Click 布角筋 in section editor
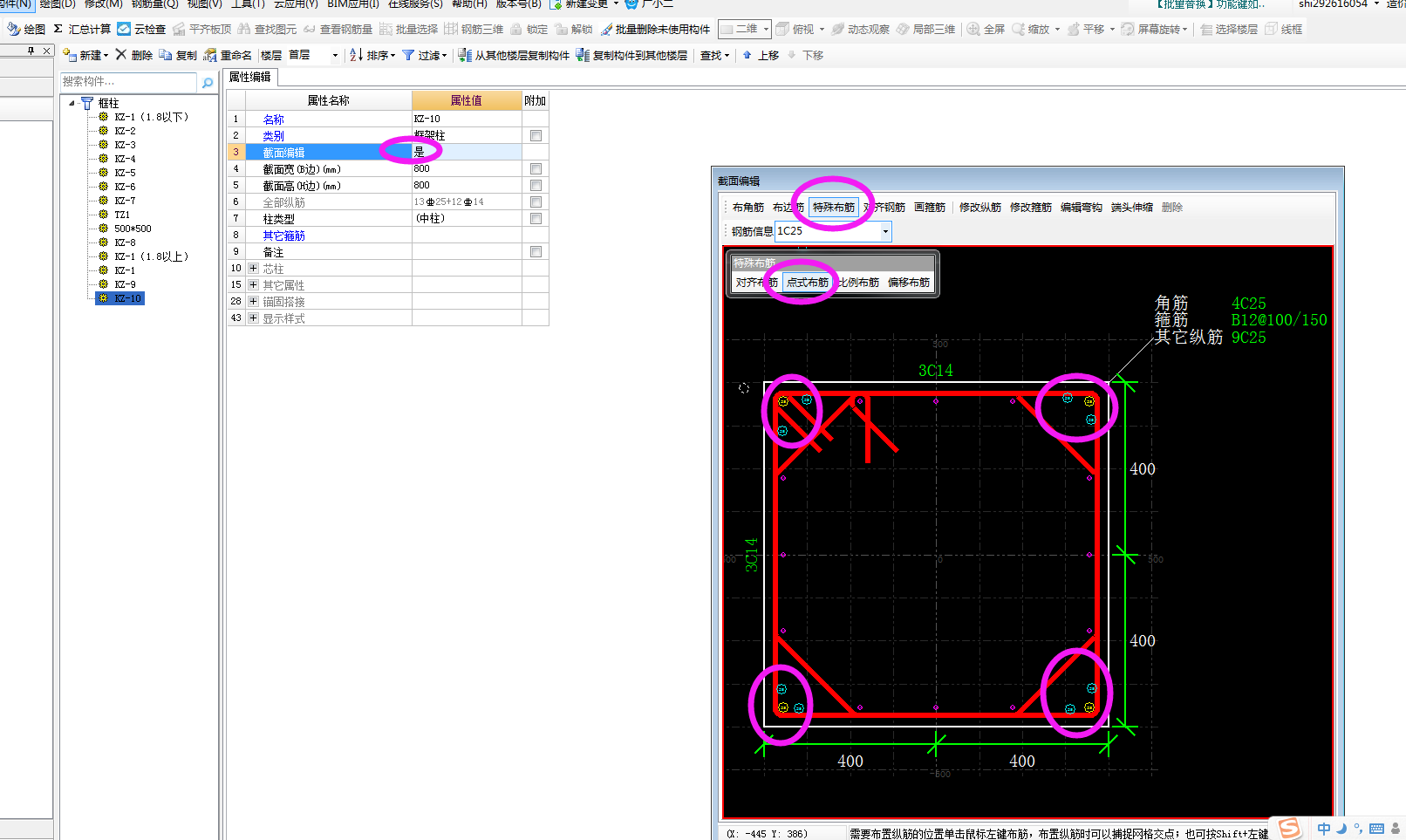The width and height of the screenshot is (1406, 840). pyautogui.click(x=747, y=208)
